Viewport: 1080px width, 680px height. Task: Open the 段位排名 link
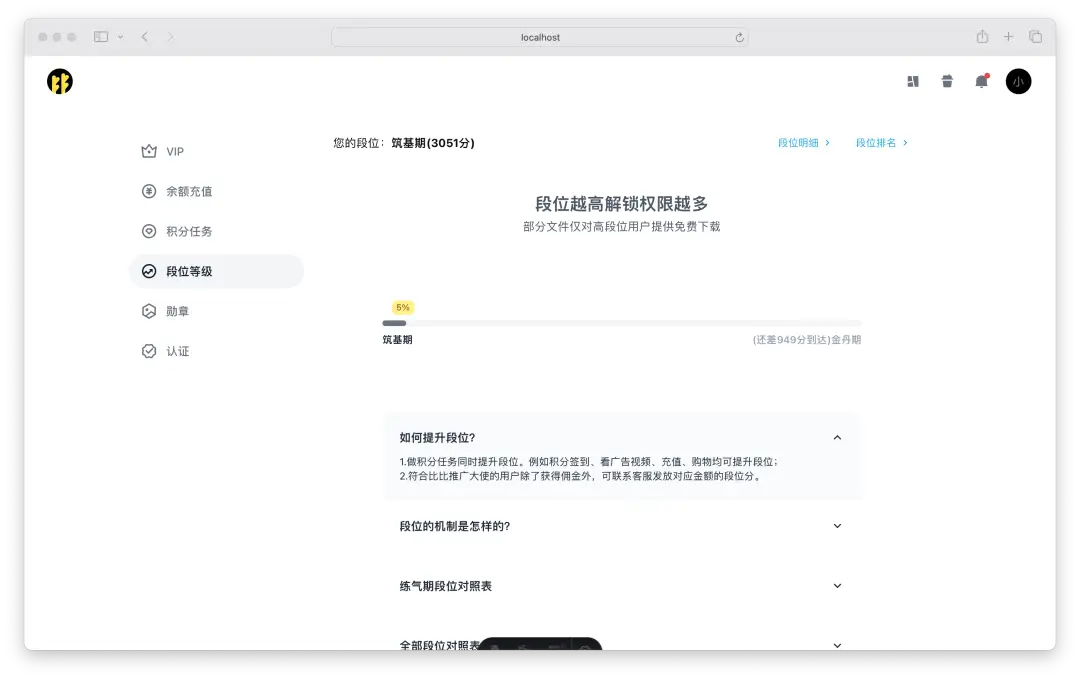point(877,142)
